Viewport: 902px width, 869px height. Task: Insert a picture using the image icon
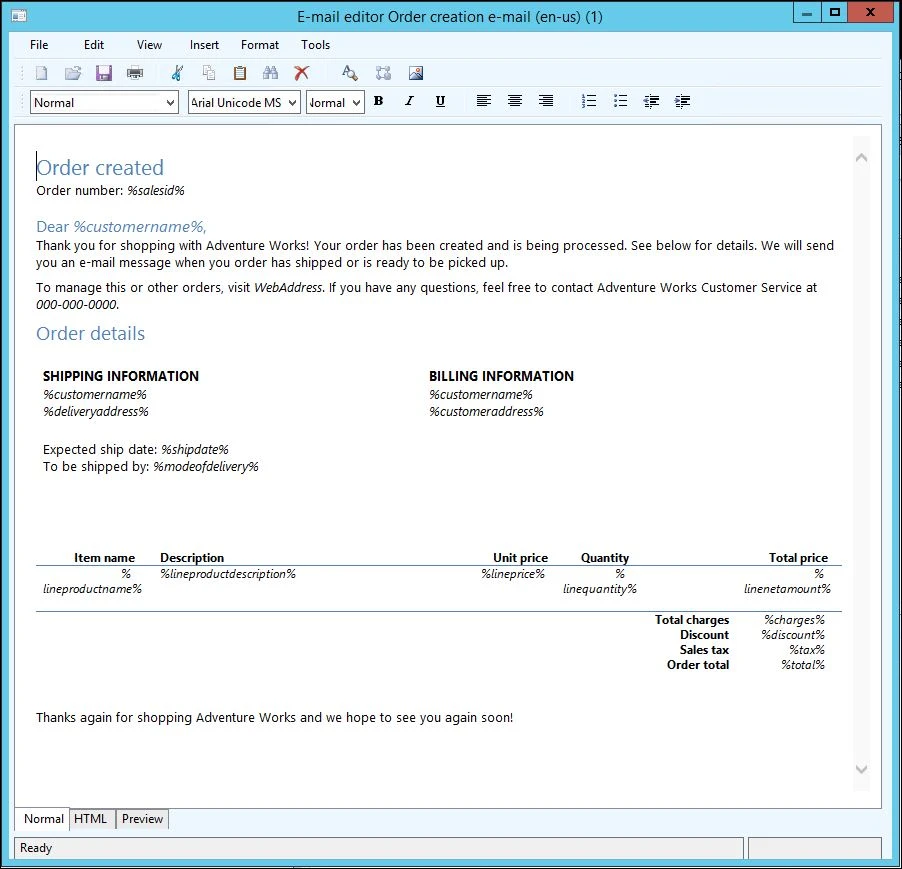[414, 72]
